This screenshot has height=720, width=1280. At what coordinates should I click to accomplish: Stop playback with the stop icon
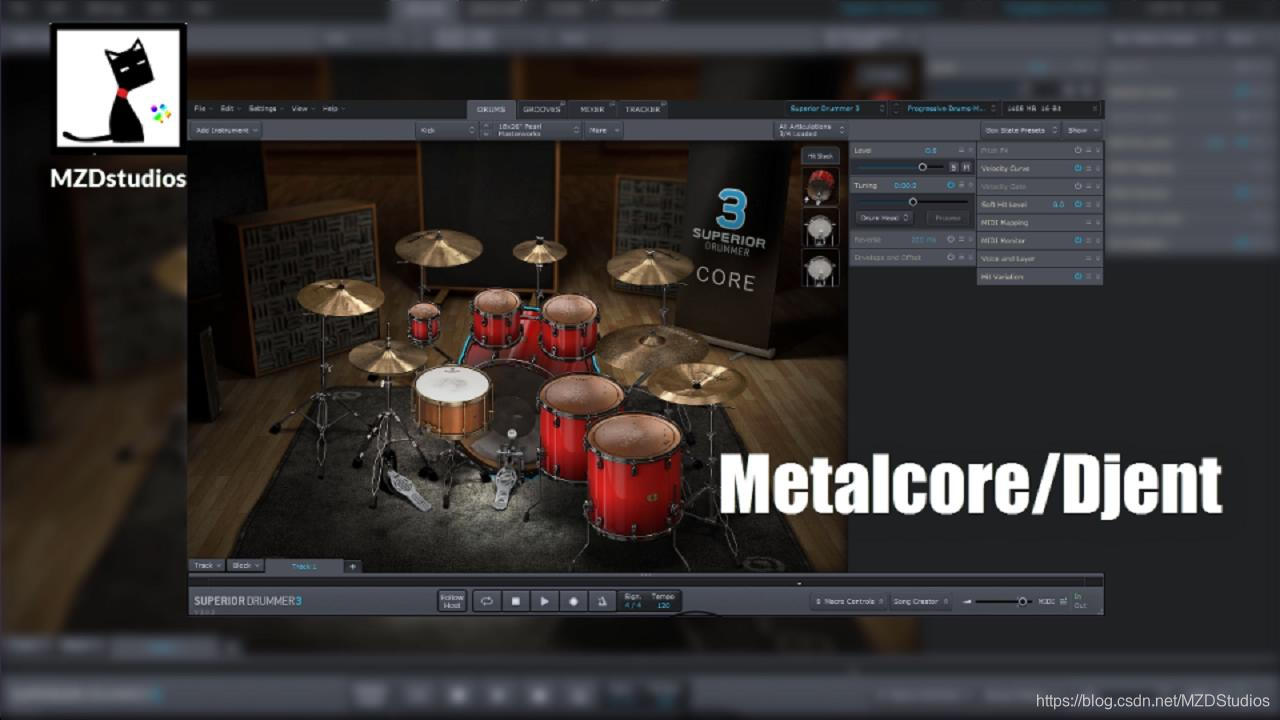click(516, 601)
